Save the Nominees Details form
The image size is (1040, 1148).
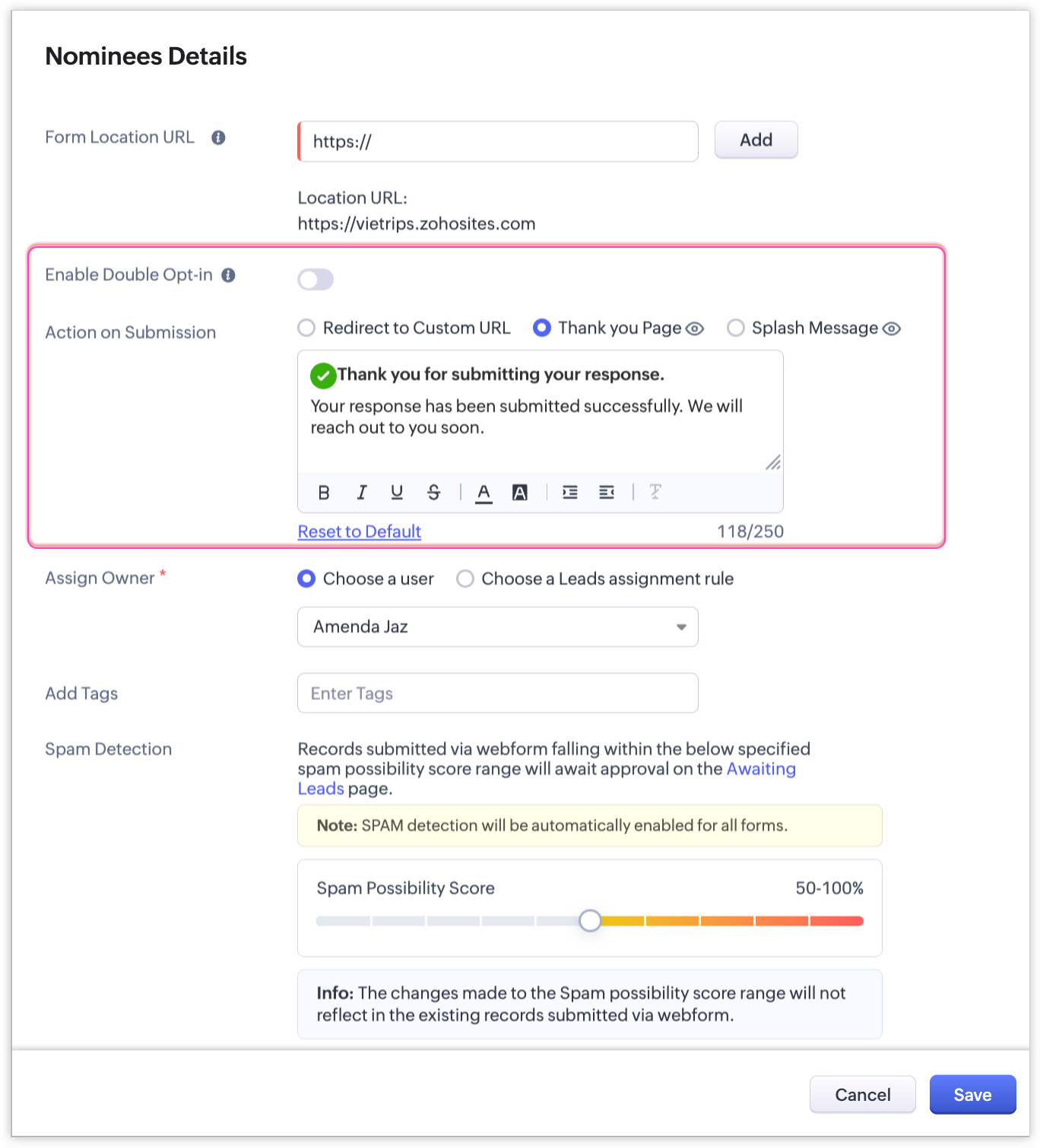972,1095
